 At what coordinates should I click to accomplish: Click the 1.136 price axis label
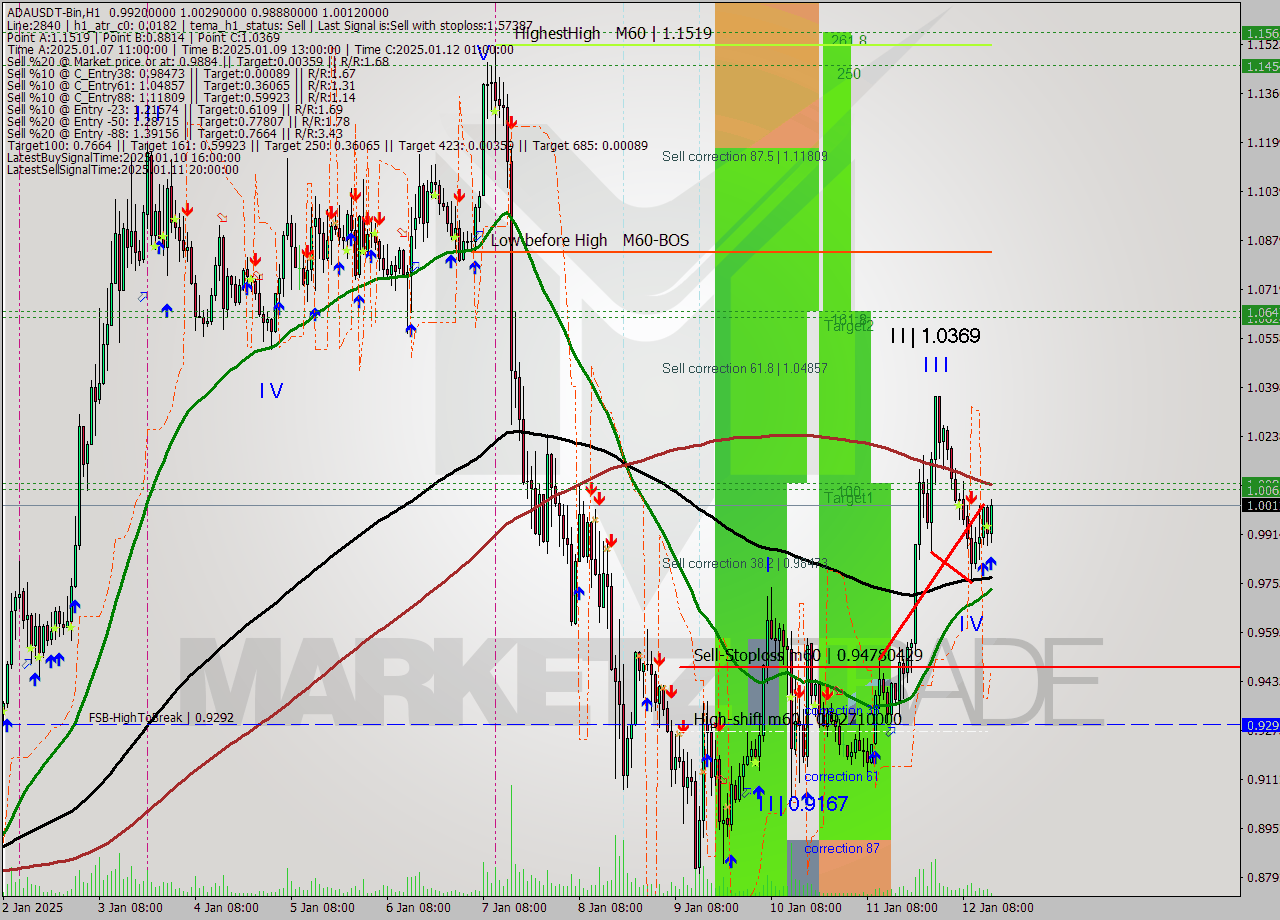[1261, 93]
